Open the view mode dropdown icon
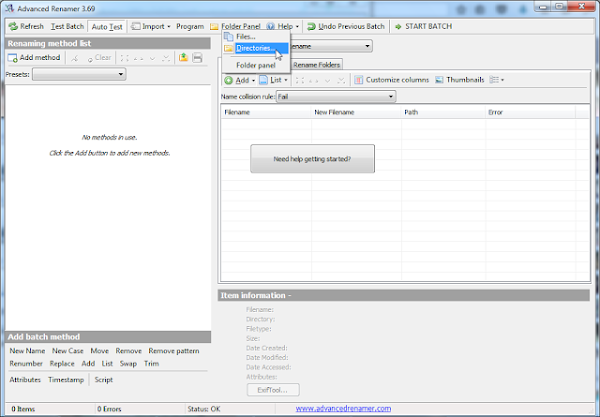Viewport: 600px width, 417px height. pyautogui.click(x=497, y=80)
